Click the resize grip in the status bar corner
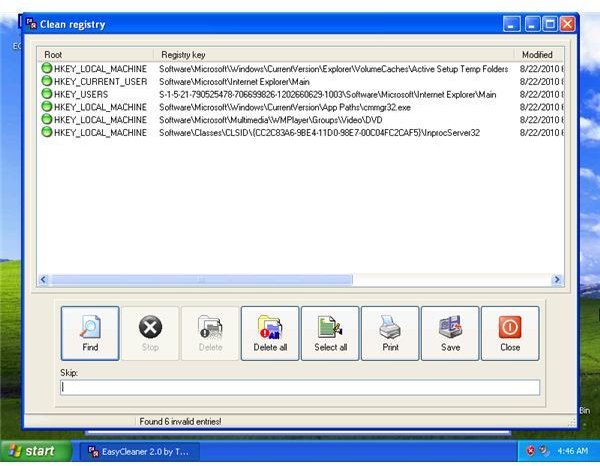 coord(572,422)
